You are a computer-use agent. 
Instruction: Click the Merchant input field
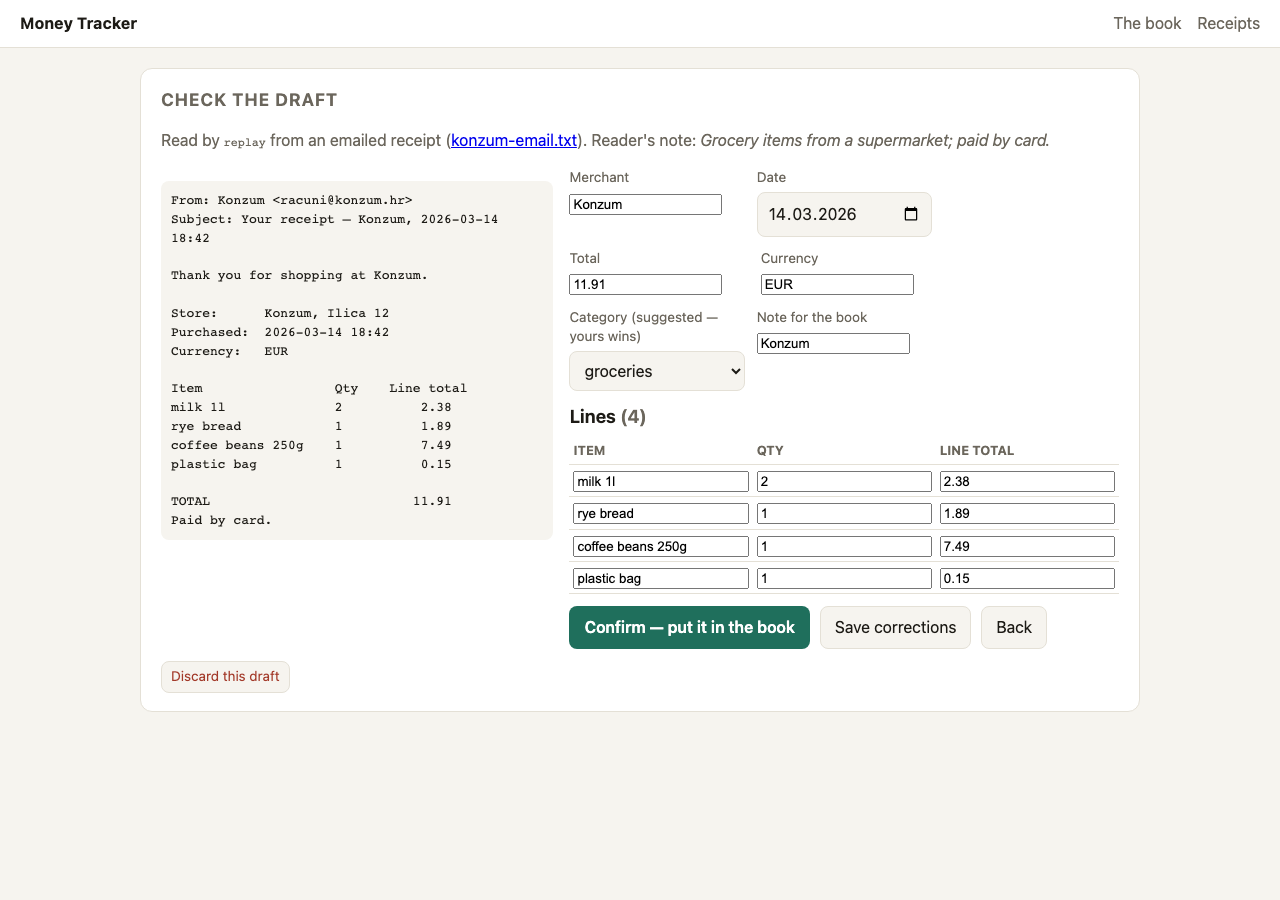(645, 204)
